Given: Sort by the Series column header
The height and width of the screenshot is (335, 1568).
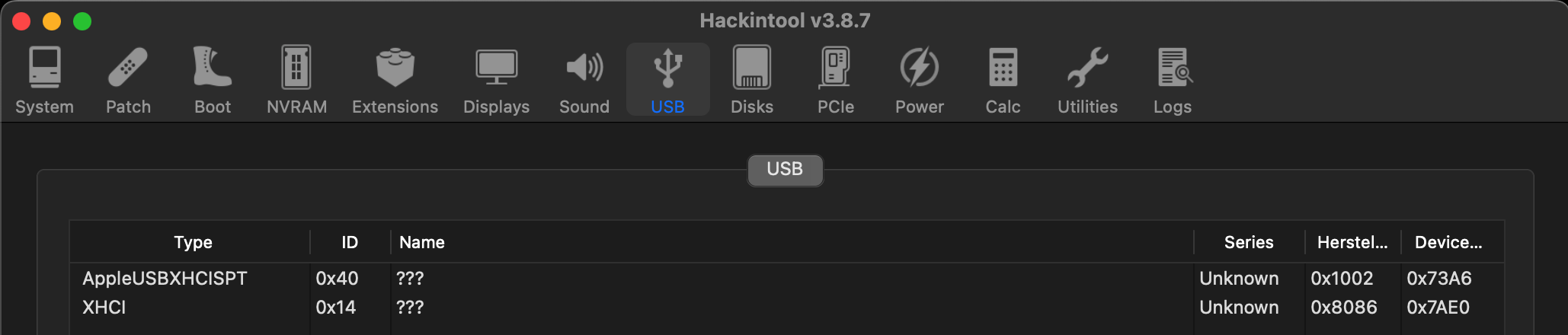Looking at the screenshot, I should tap(1249, 242).
